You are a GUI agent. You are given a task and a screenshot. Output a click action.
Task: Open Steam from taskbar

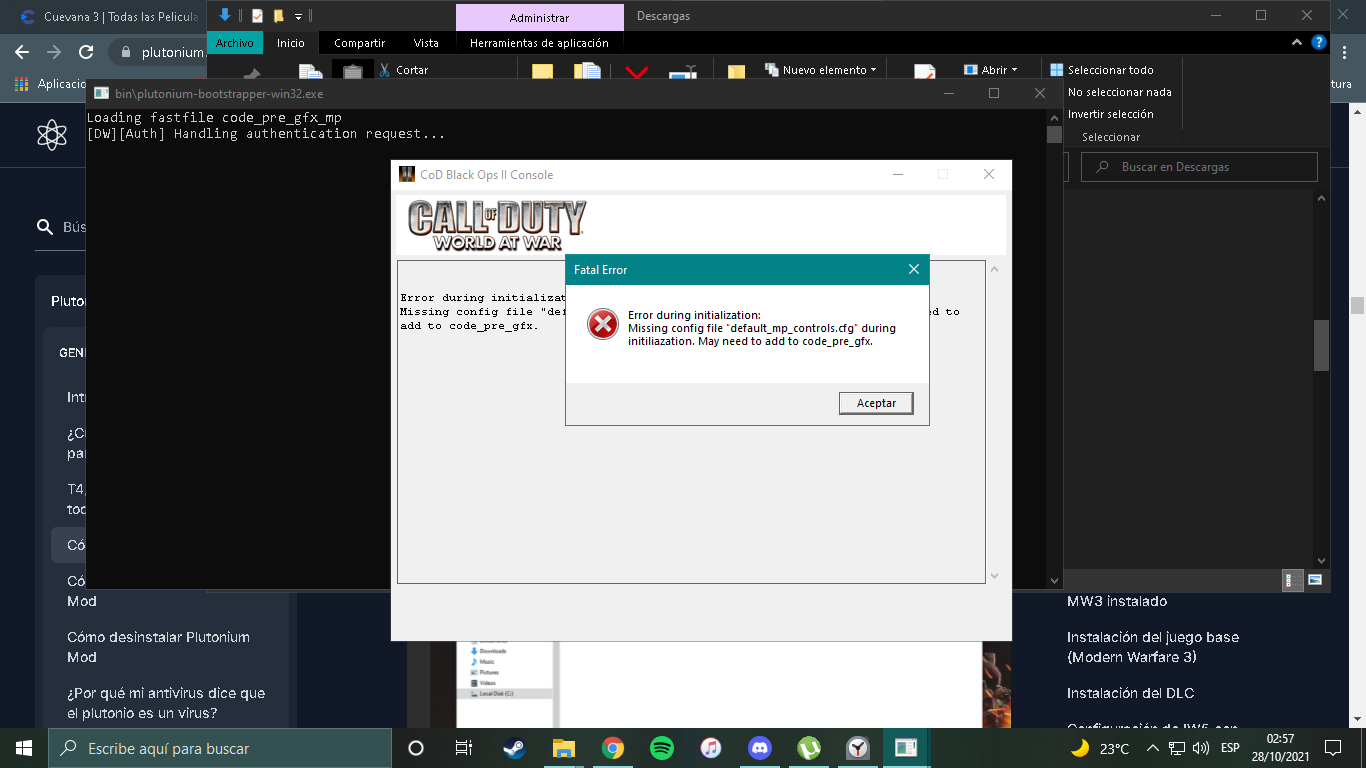[x=514, y=748]
